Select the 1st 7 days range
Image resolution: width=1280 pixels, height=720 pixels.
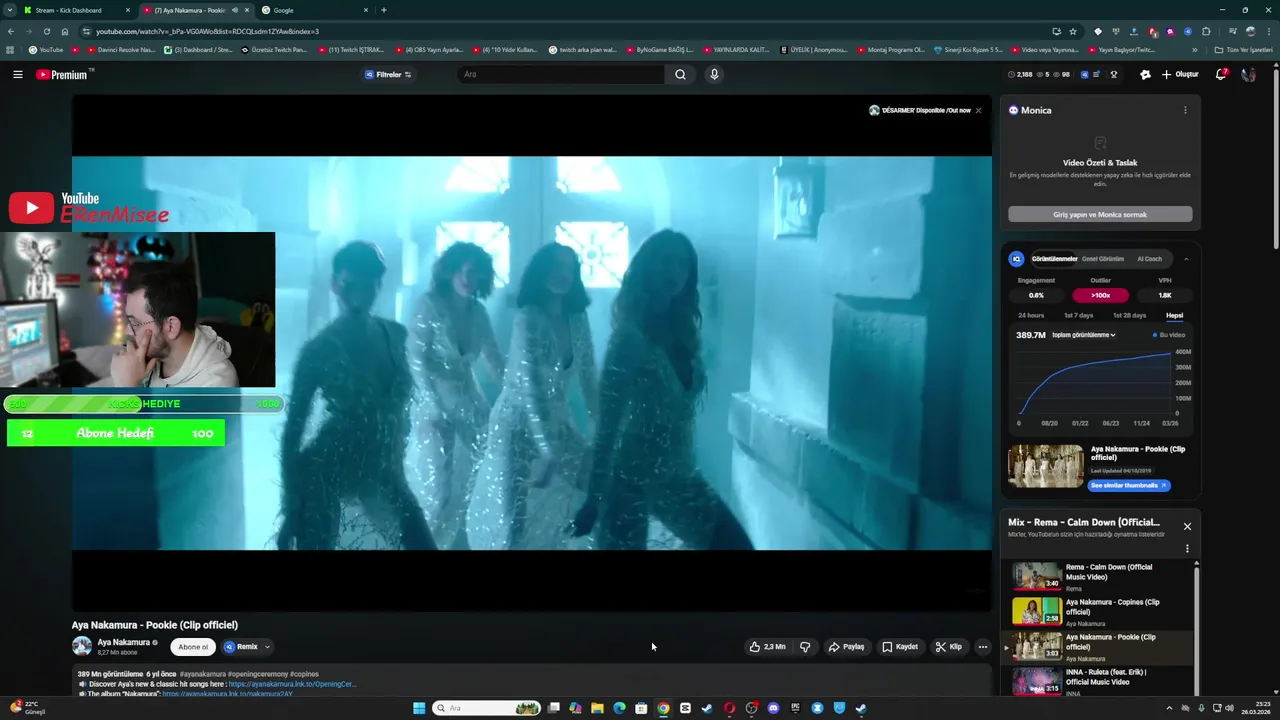pyautogui.click(x=1078, y=315)
